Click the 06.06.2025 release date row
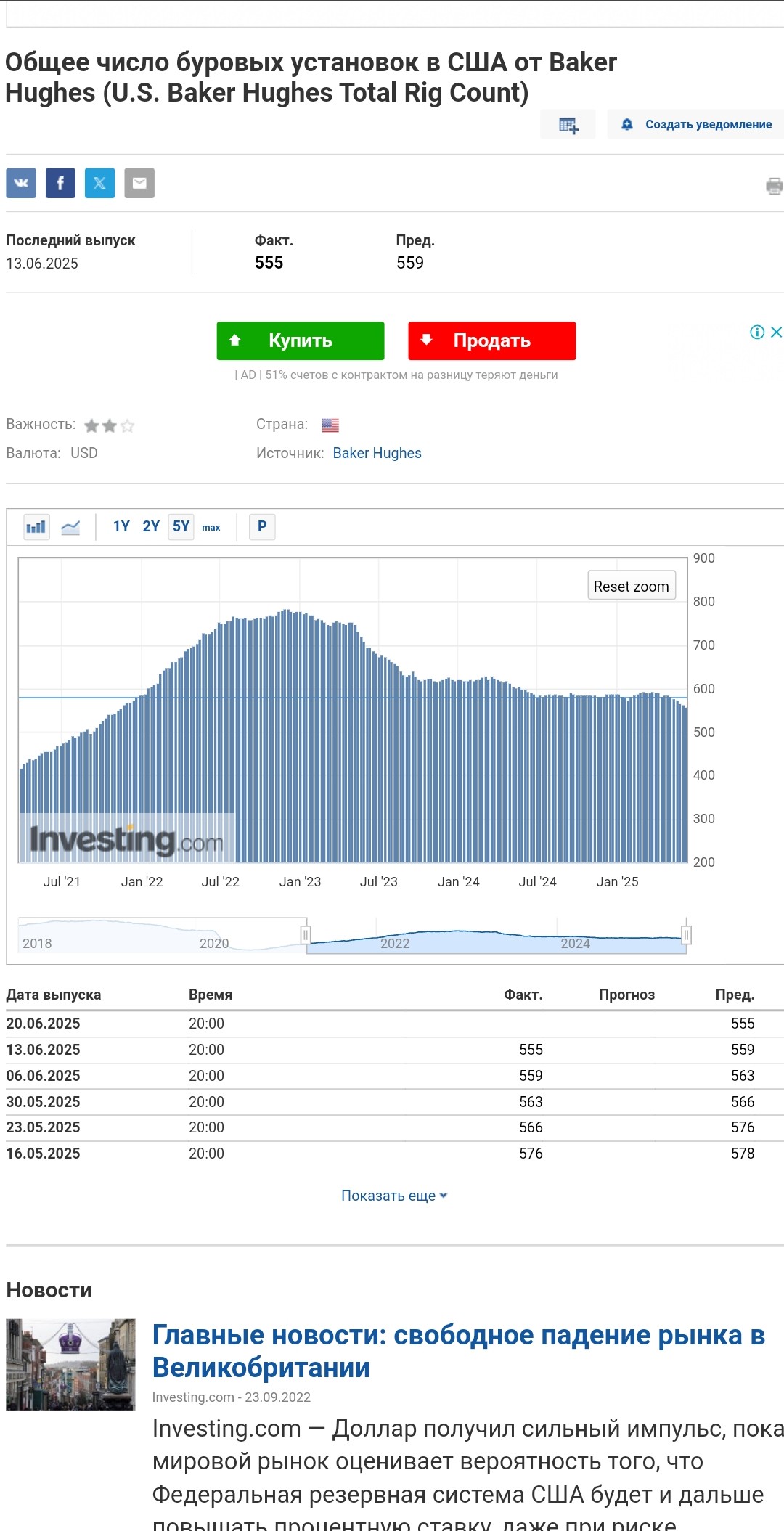The height and width of the screenshot is (1531, 784). 395,1076
